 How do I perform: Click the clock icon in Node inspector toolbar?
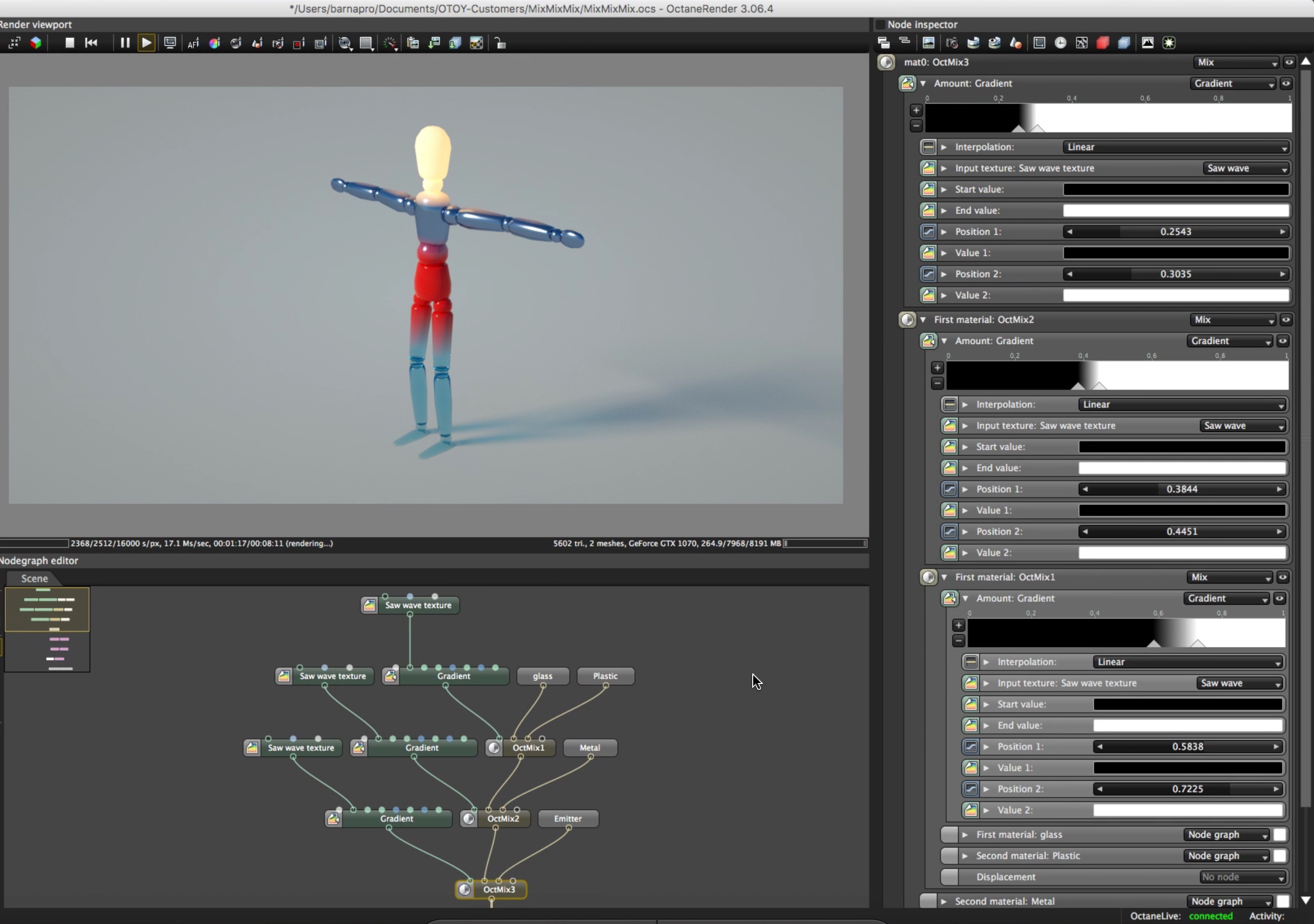[1061, 43]
